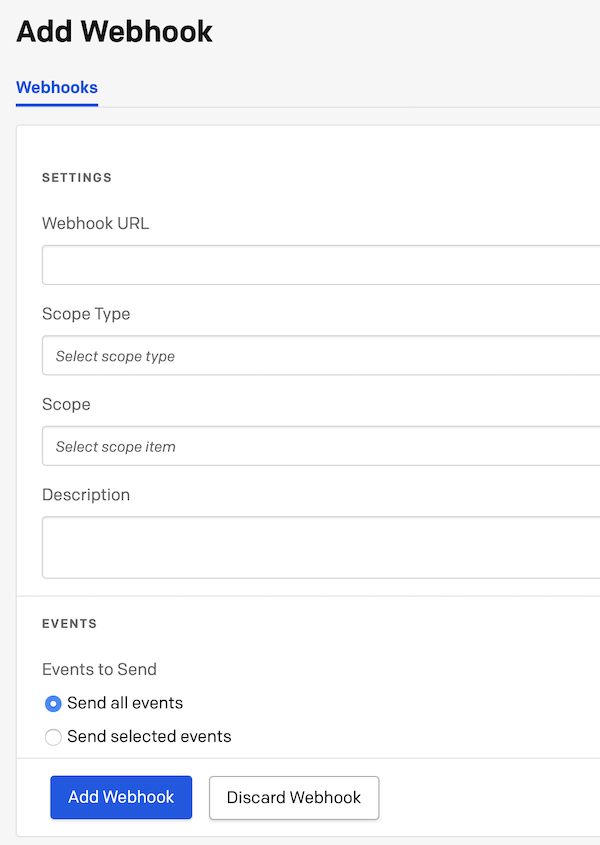Open the Scope Type dropdown
The image size is (600, 845).
pos(320,356)
